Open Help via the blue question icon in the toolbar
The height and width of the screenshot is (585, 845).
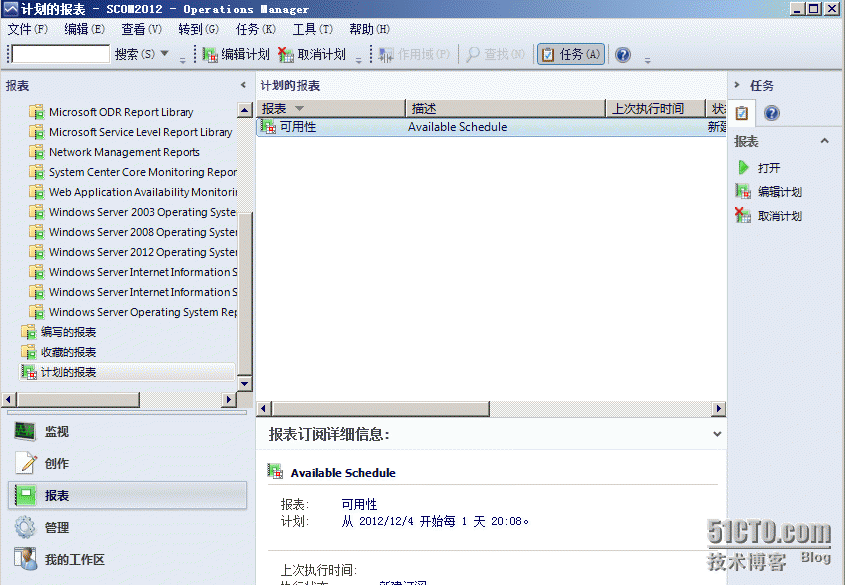point(623,54)
